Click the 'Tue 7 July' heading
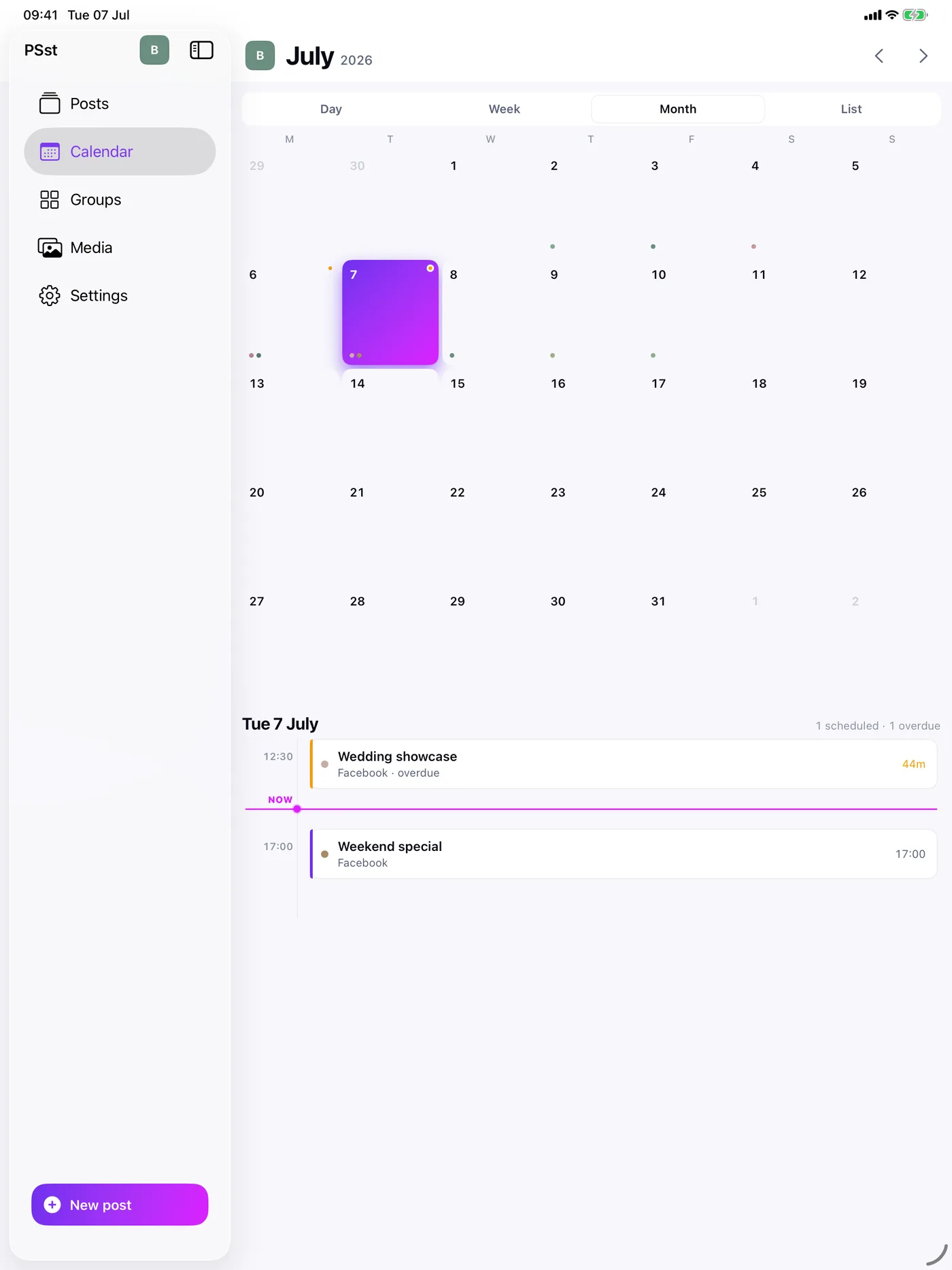952x1270 pixels. point(280,724)
